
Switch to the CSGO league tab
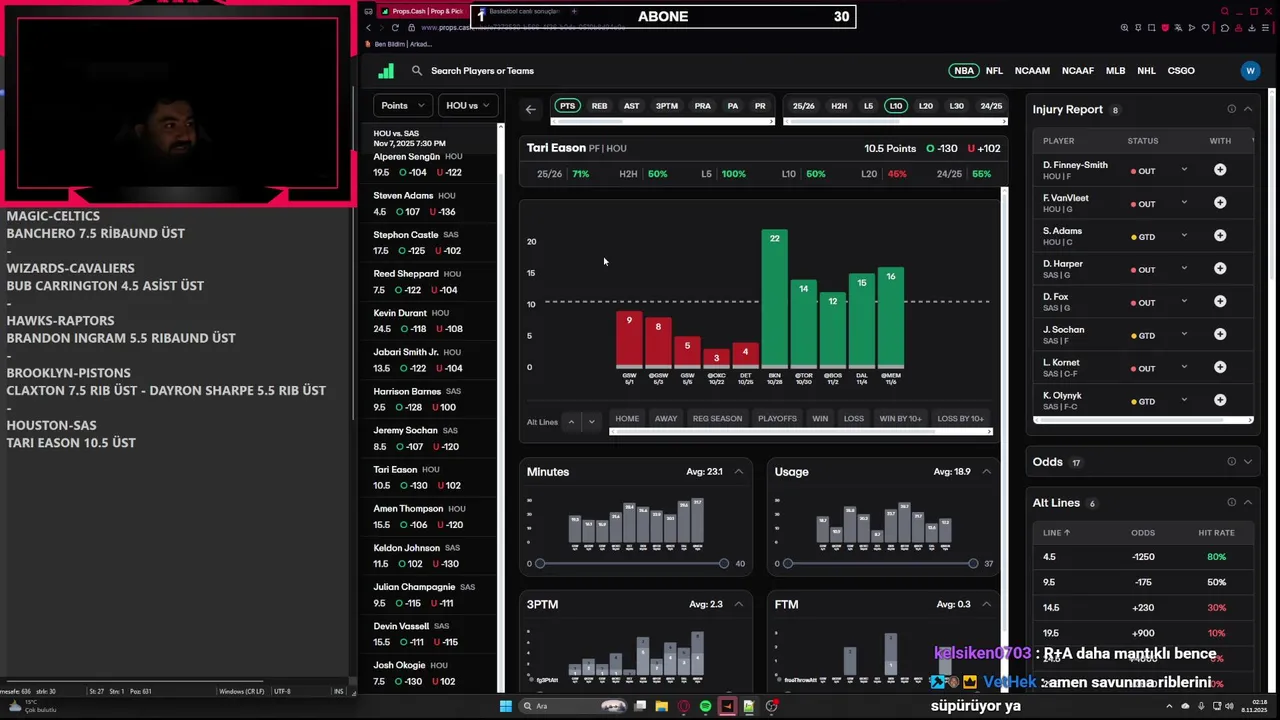(1181, 71)
